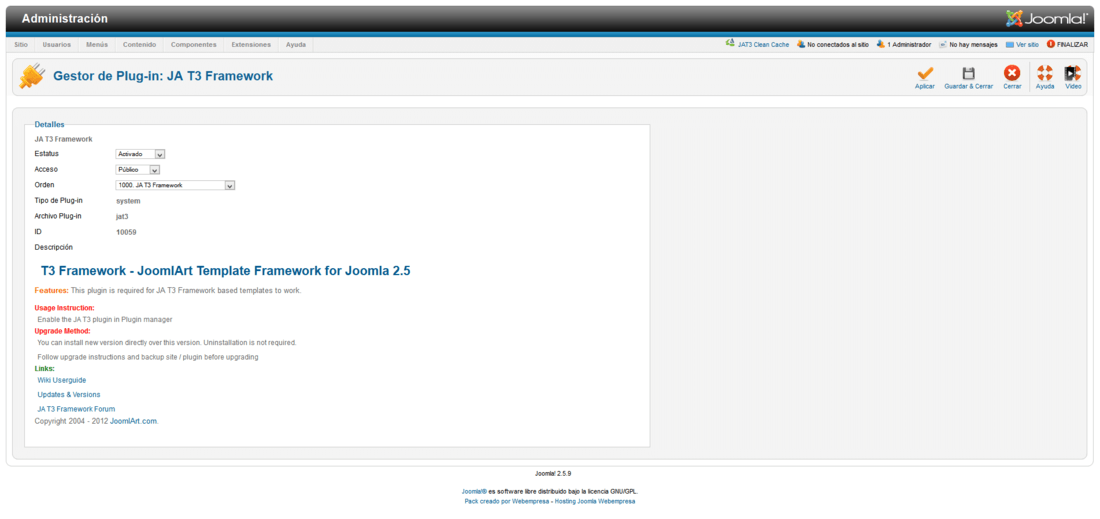
Task: Click the Hosting Joomla Webempresa link
Action: coord(595,501)
